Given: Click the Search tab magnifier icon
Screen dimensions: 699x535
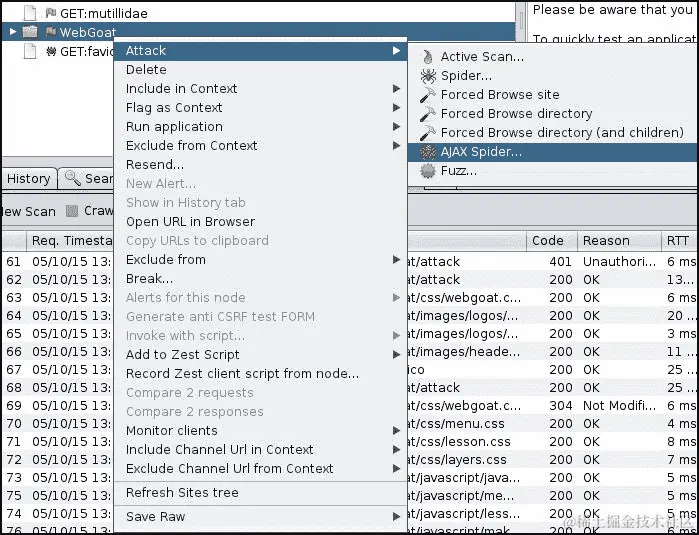Looking at the screenshot, I should [72, 178].
